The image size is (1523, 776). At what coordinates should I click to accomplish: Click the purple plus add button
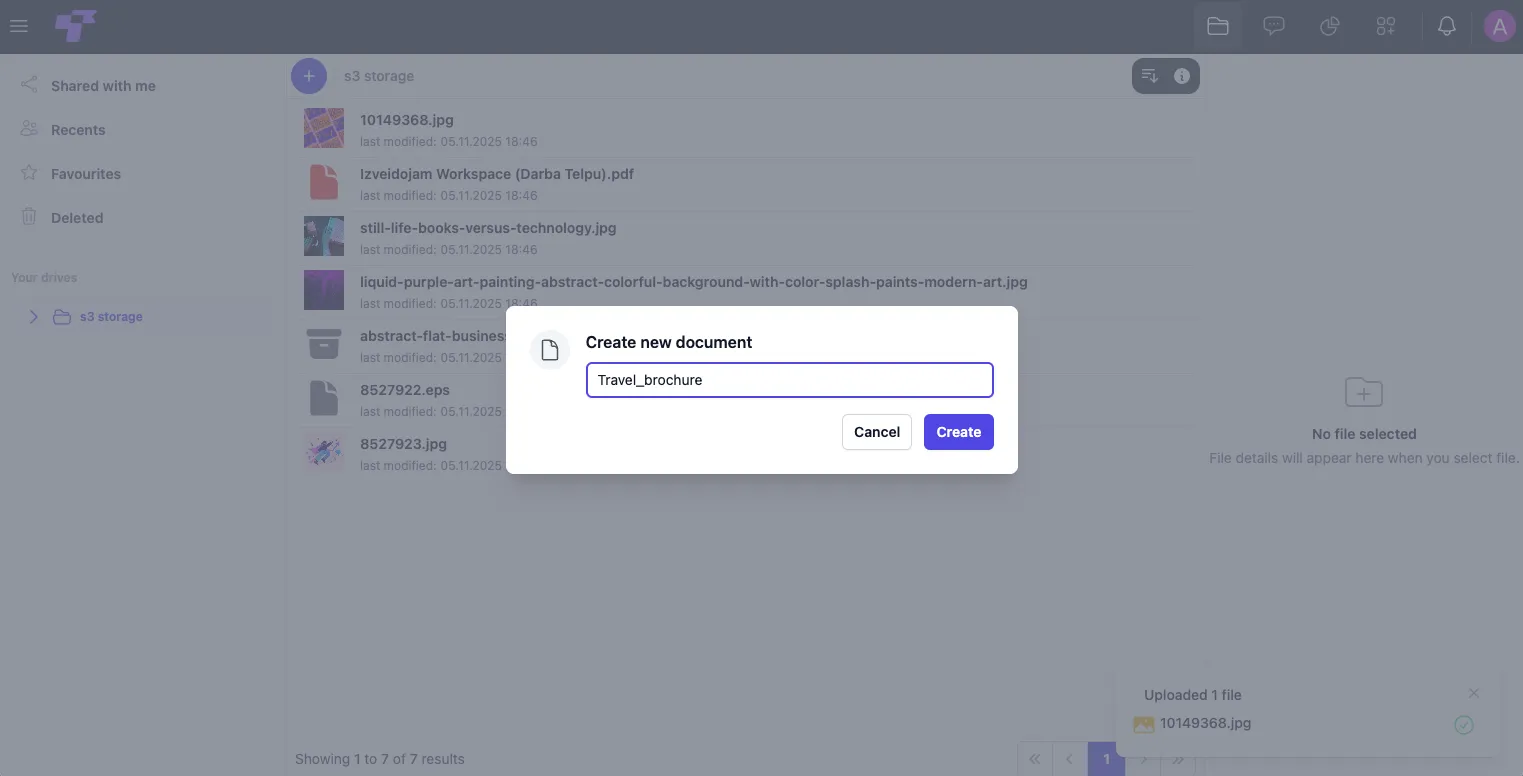pos(309,76)
